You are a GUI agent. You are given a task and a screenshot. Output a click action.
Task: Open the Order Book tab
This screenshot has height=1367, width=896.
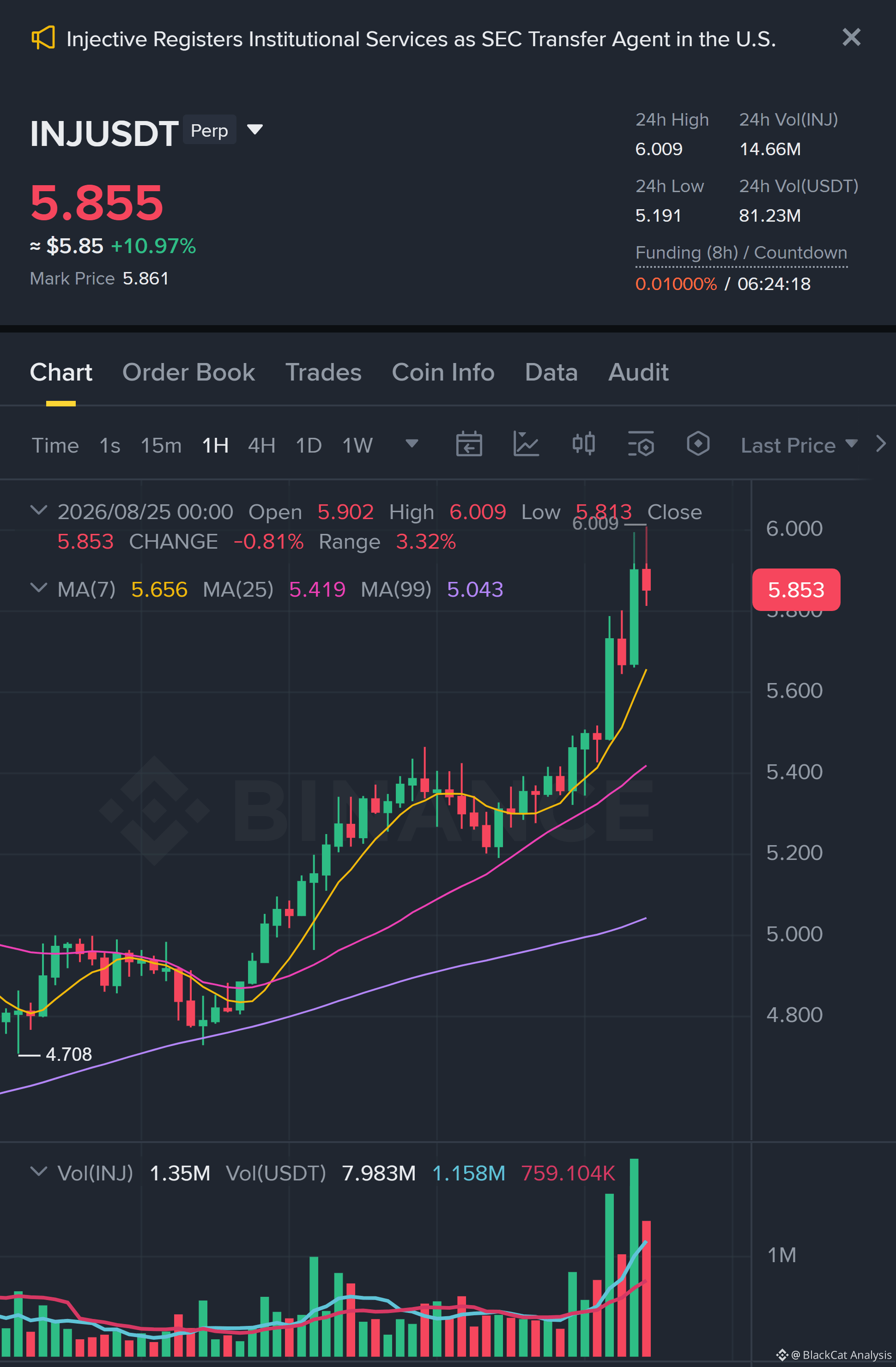(x=188, y=372)
